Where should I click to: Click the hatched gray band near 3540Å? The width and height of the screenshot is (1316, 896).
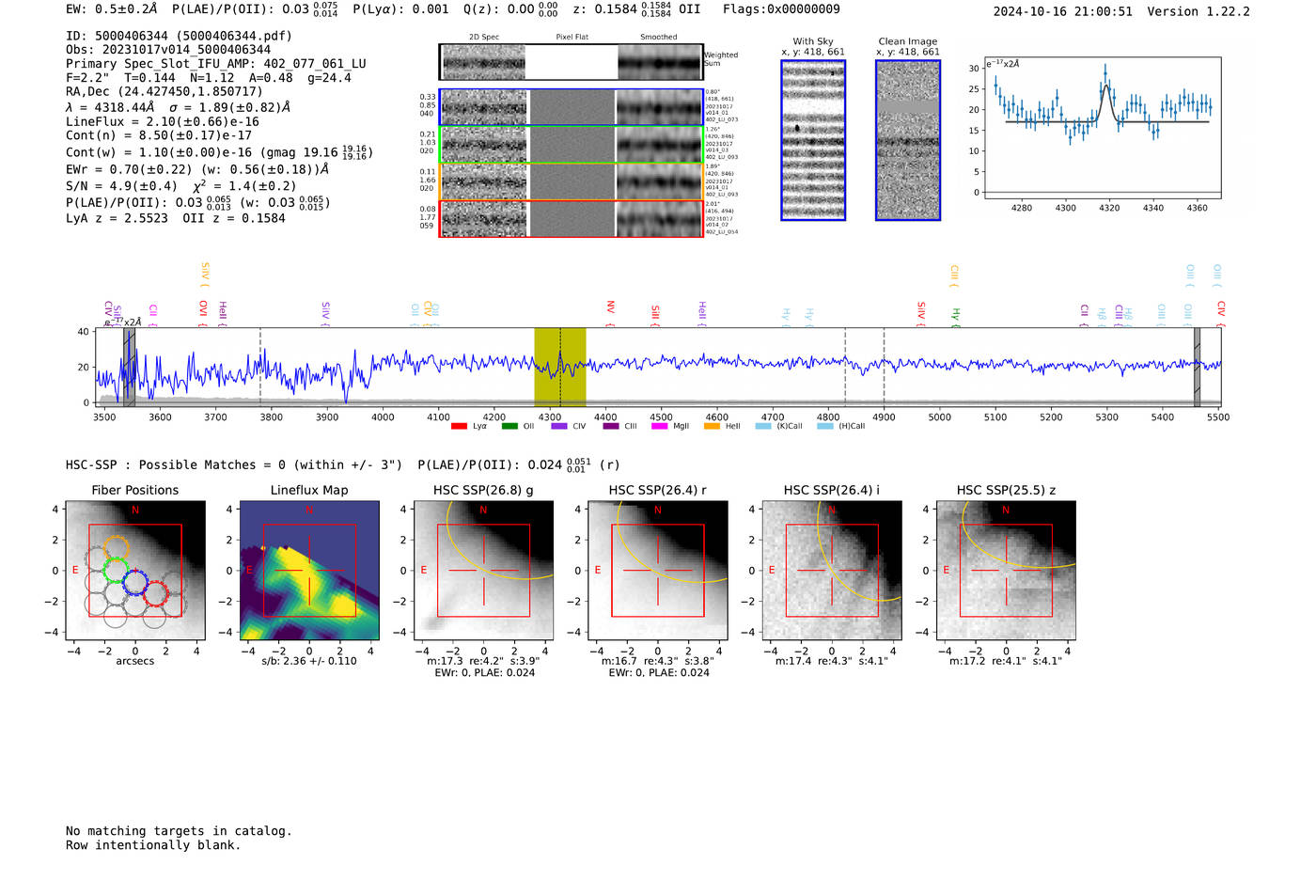[x=129, y=368]
